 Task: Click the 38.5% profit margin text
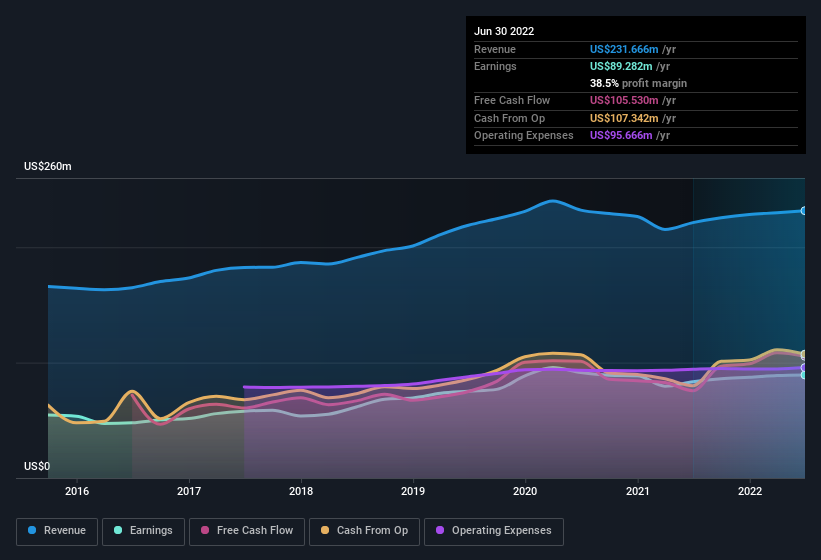(x=638, y=83)
